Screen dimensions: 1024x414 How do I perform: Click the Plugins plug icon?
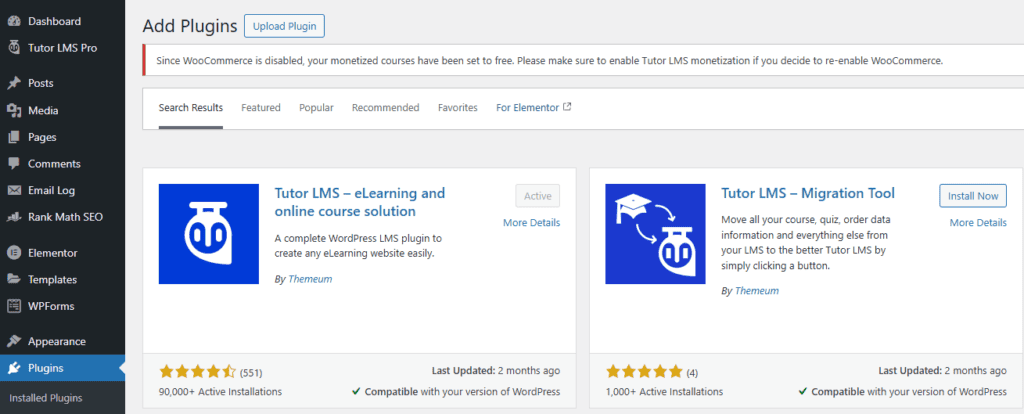click(x=14, y=368)
